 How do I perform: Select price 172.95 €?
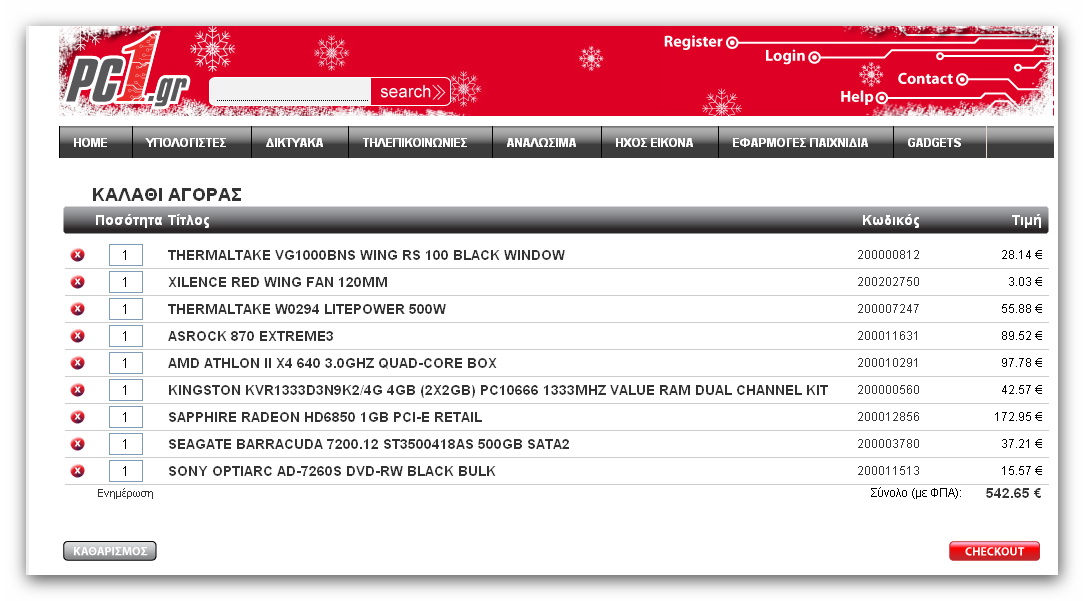pos(1018,417)
